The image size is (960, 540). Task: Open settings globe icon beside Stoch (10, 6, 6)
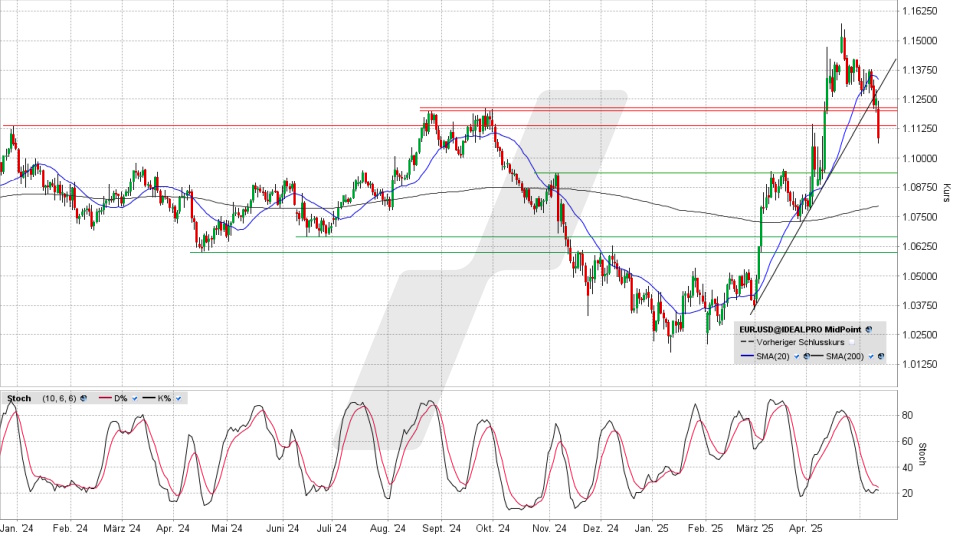tap(83, 398)
